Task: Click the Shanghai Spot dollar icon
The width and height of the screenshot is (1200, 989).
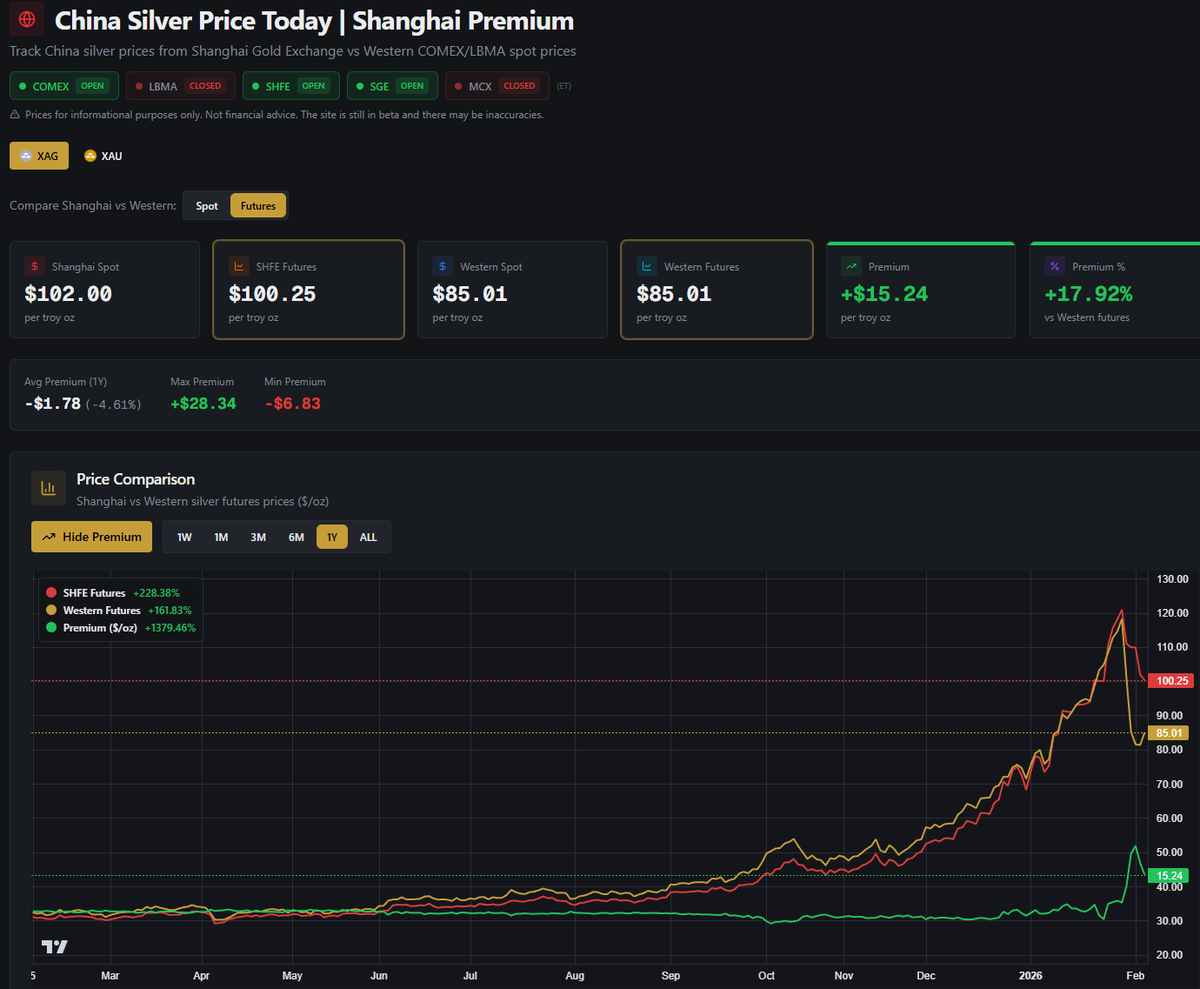Action: [x=35, y=267]
